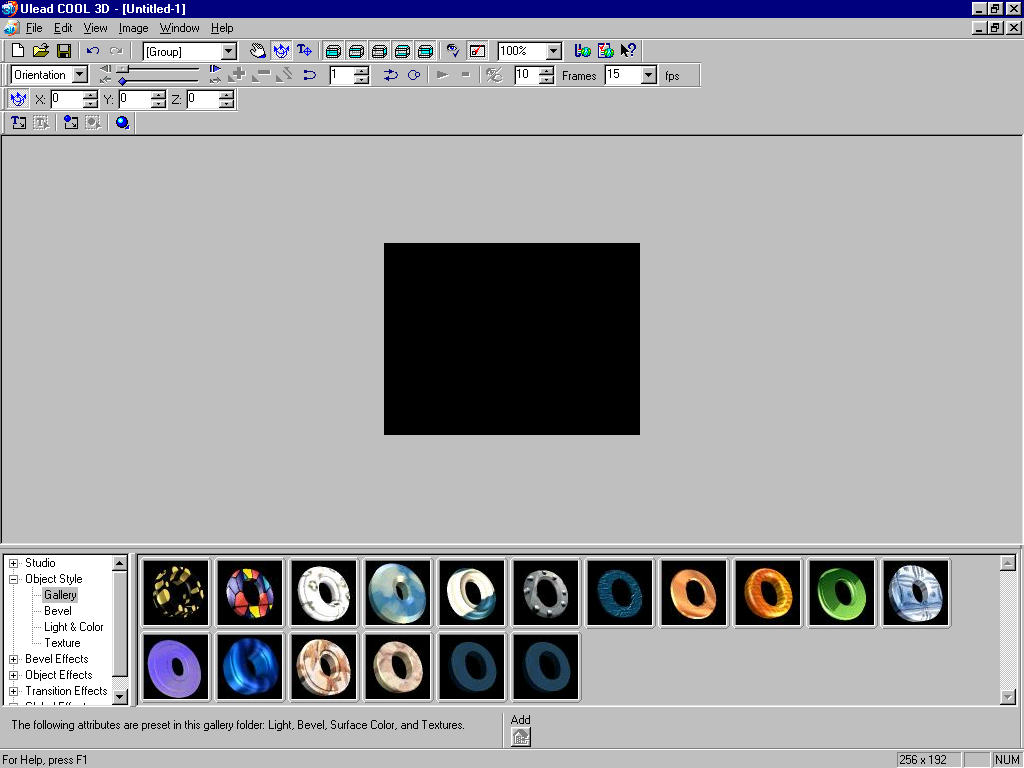Toggle the Loop animation button
Image resolution: width=1024 pixels, height=768 pixels.
413,75
